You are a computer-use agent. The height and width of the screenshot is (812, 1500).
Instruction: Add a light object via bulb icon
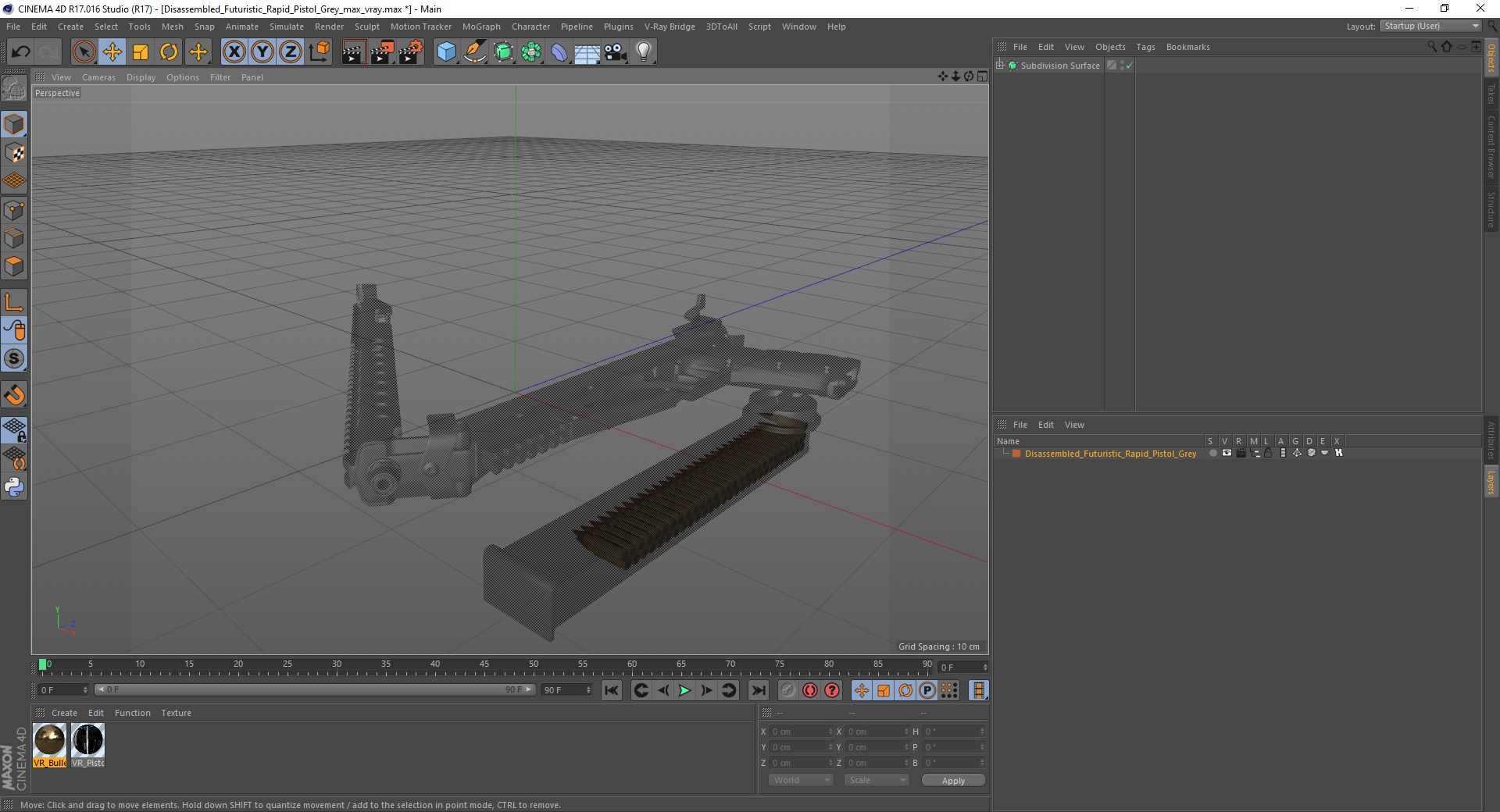pyautogui.click(x=643, y=52)
